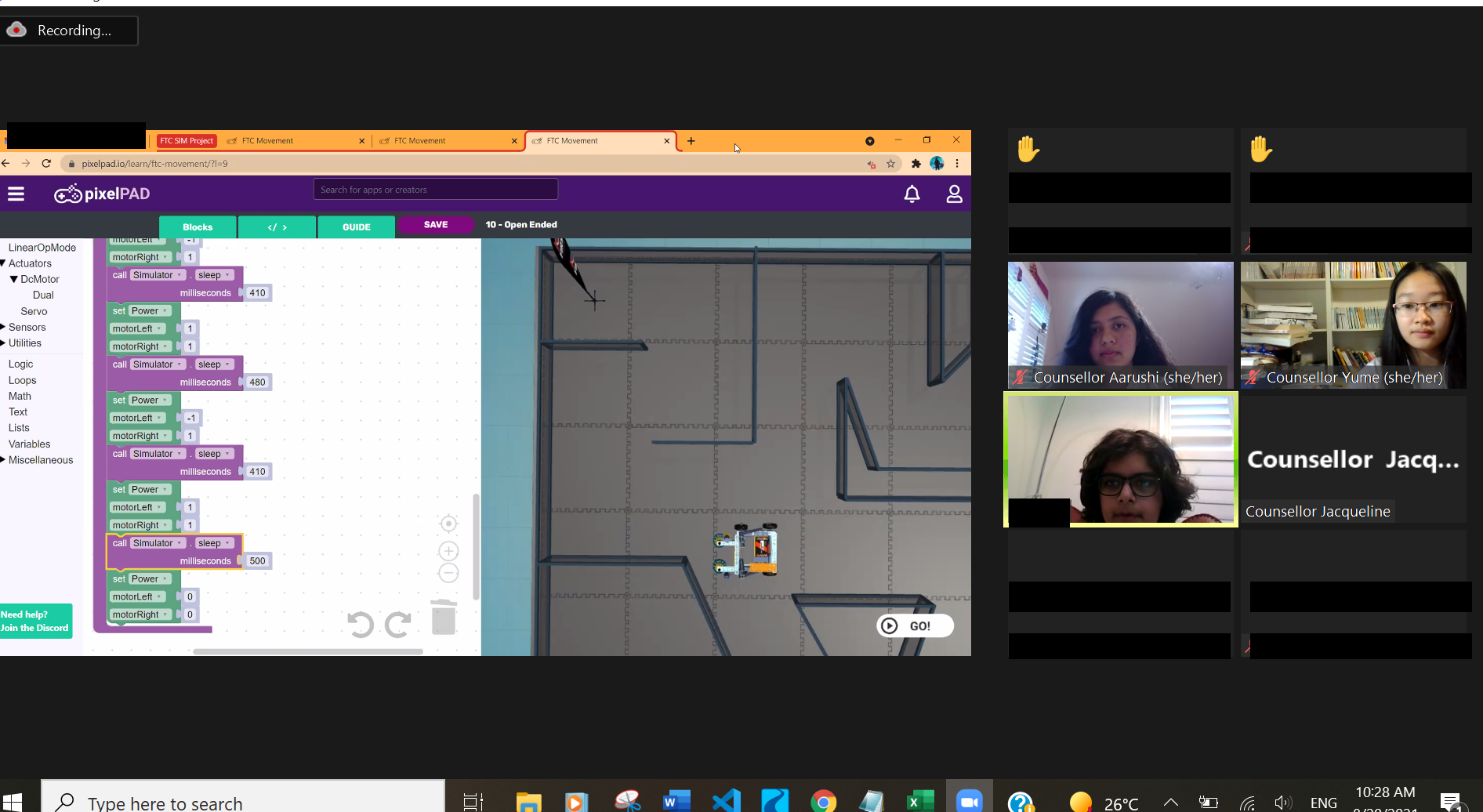1483x812 pixels.
Task: Open Excel from the taskbar
Action: tap(920, 801)
